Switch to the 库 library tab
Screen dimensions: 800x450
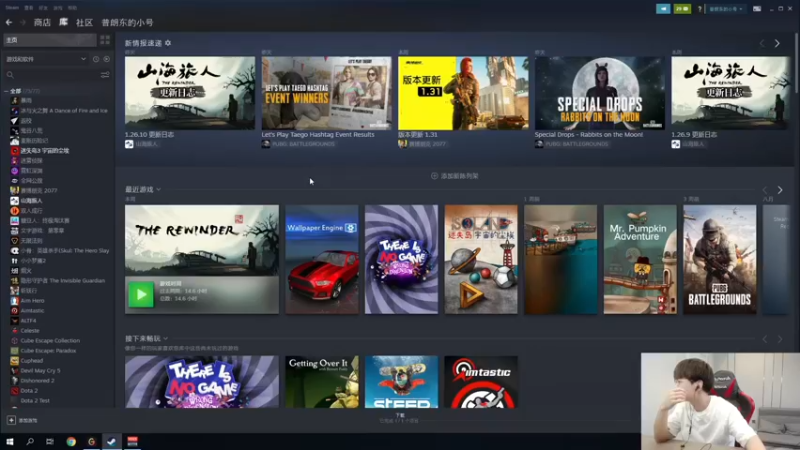[x=63, y=22]
